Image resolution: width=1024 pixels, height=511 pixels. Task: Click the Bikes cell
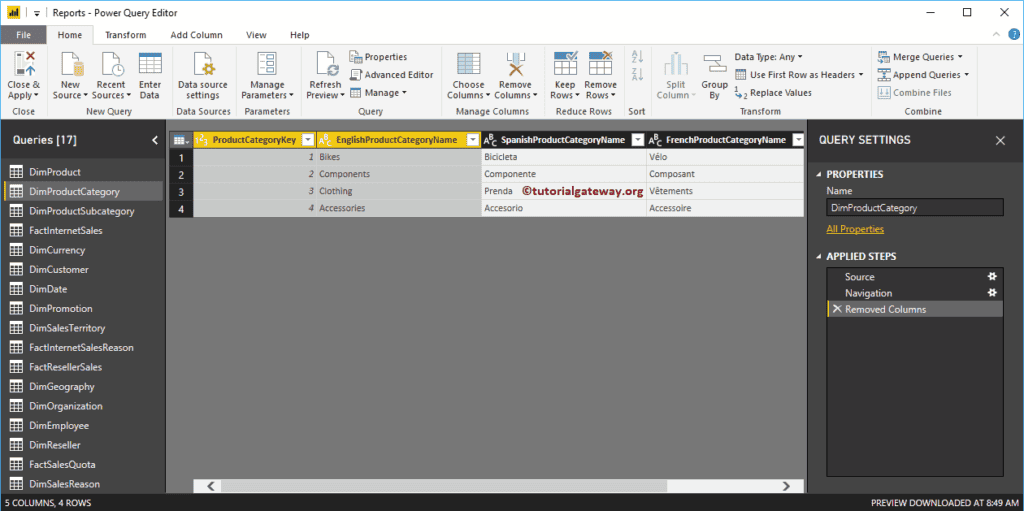pos(398,157)
